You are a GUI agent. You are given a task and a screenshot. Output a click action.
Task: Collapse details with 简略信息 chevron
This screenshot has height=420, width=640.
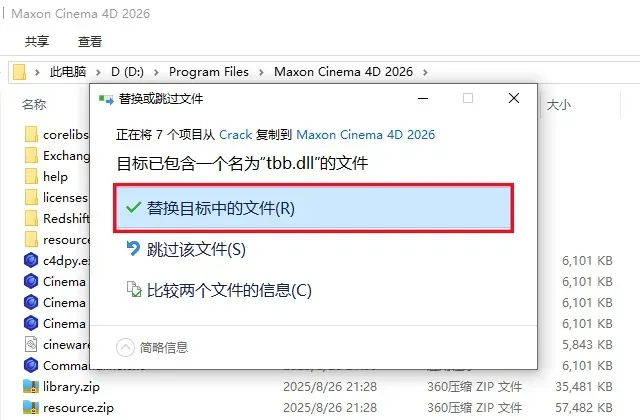click(x=125, y=348)
